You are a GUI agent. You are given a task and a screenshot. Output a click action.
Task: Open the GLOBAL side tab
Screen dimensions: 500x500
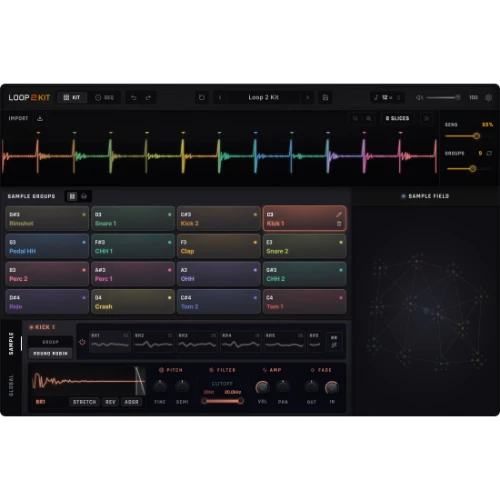pos(11,385)
